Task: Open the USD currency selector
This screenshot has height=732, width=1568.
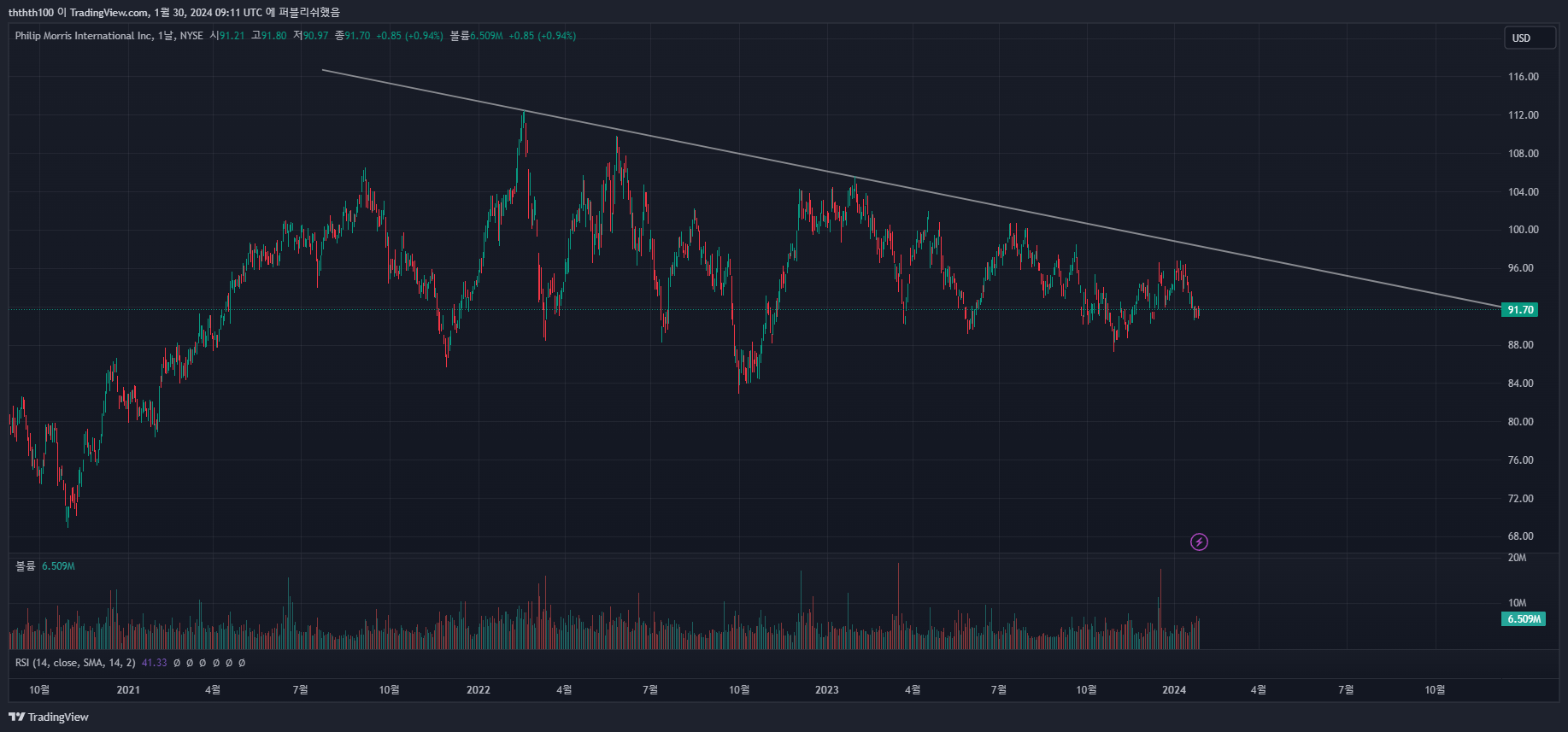Action: tap(1530, 38)
